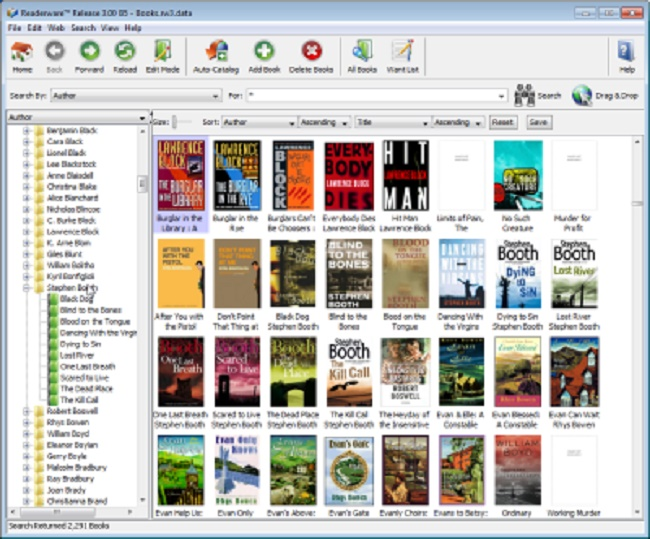Select Christianna Brand in author tree
The image size is (650, 539).
click(x=77, y=501)
